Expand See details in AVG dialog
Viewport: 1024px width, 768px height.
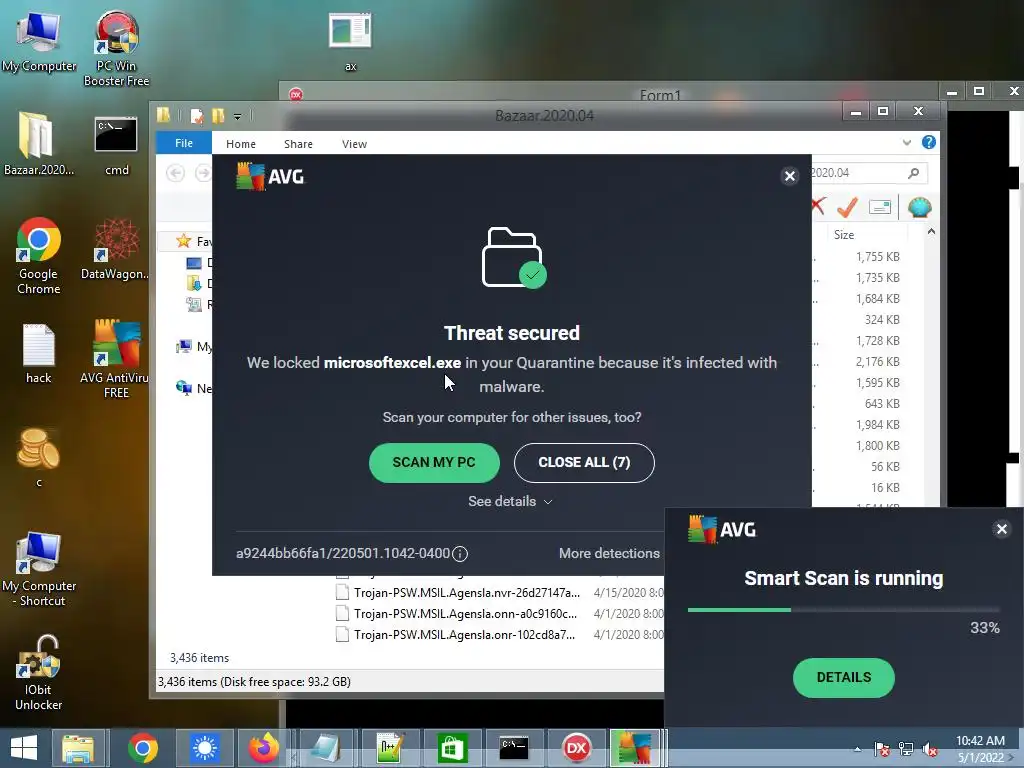510,502
